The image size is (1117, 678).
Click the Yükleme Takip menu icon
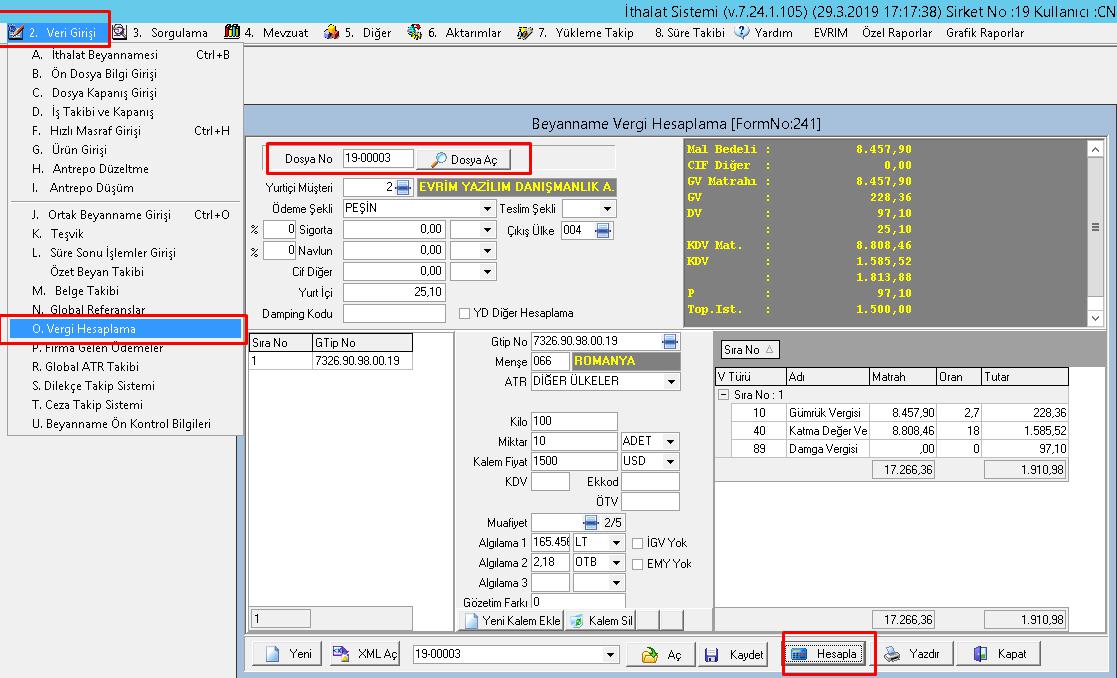[525, 32]
